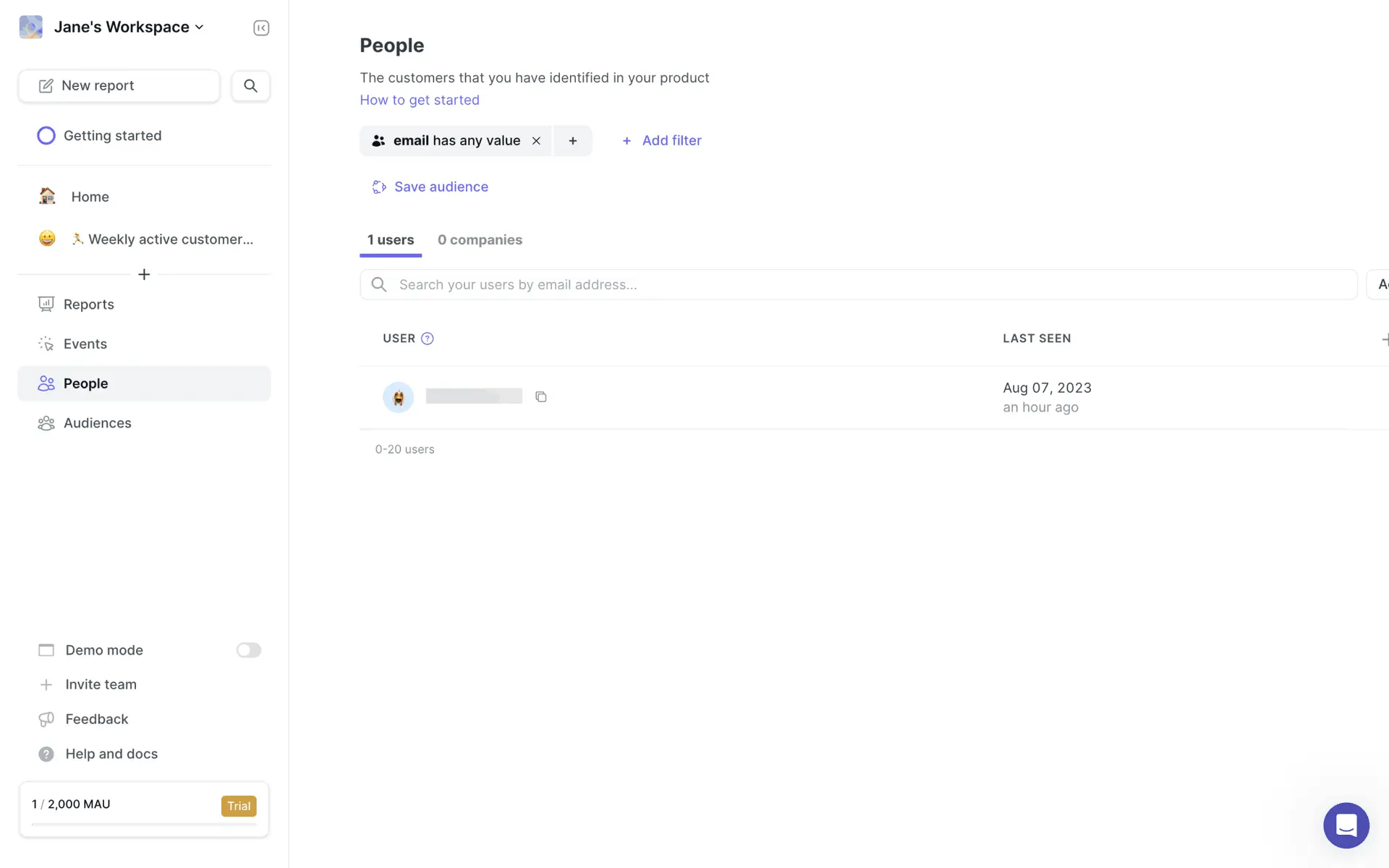This screenshot has width=1389, height=868.
Task: Open the How to get started link
Action: pos(420,101)
